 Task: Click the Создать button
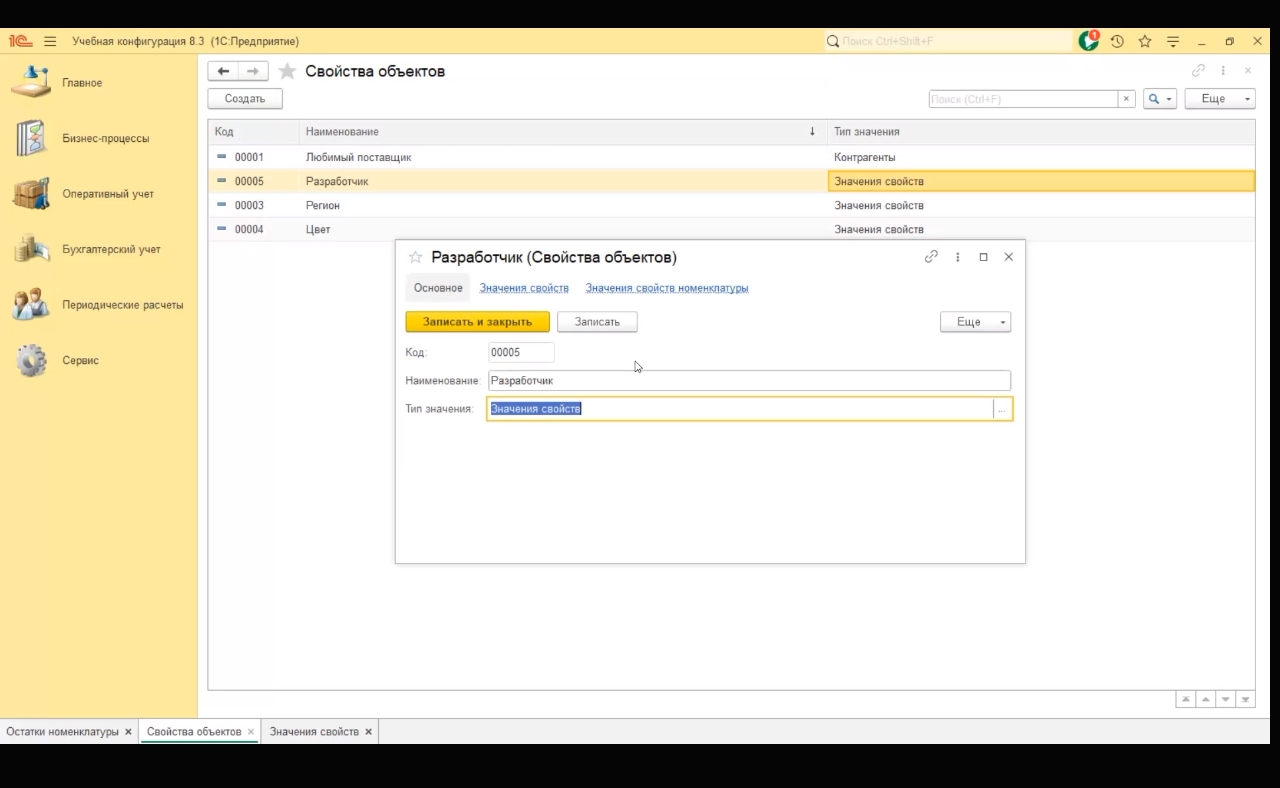tap(245, 99)
